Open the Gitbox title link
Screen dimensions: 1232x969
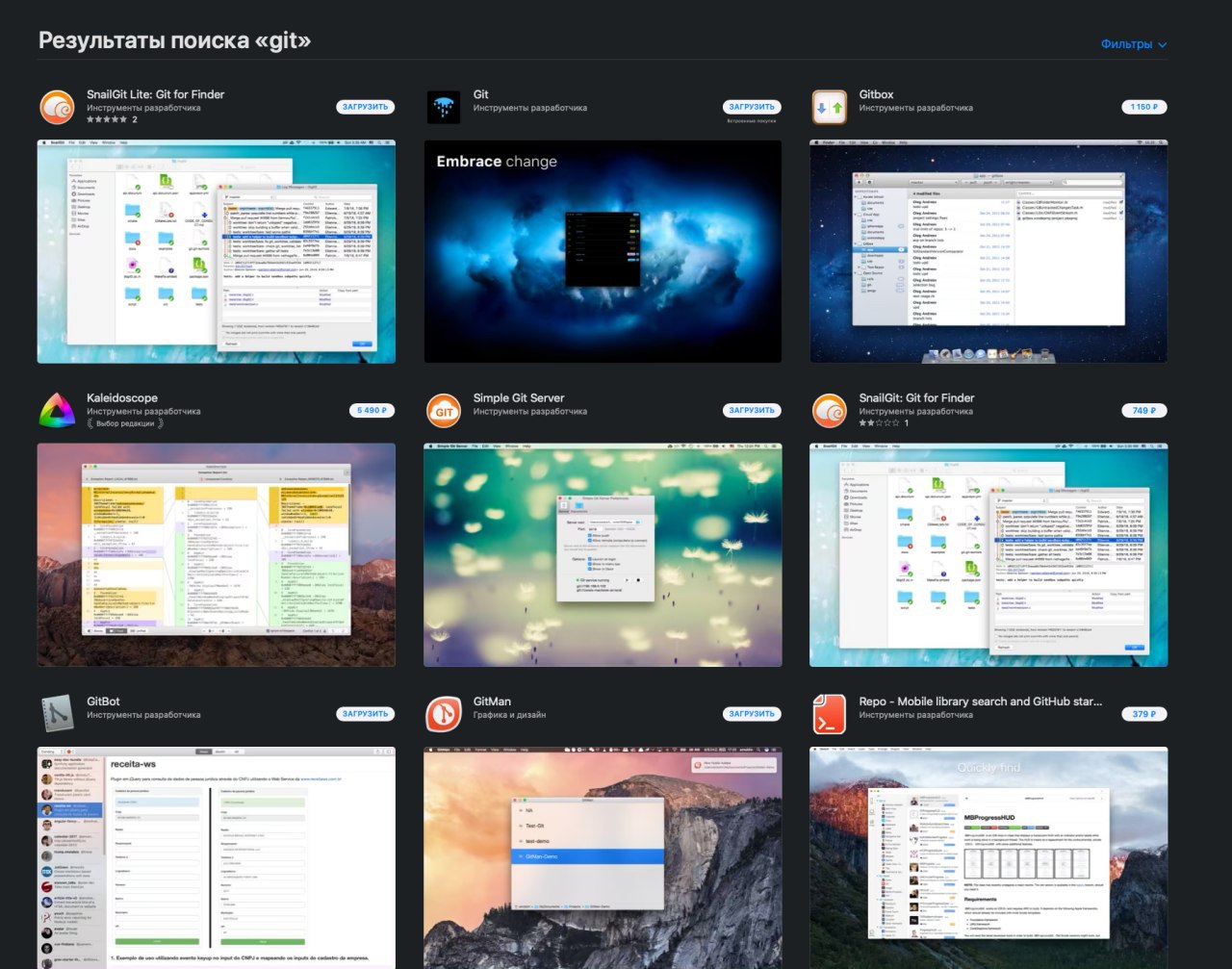point(876,94)
